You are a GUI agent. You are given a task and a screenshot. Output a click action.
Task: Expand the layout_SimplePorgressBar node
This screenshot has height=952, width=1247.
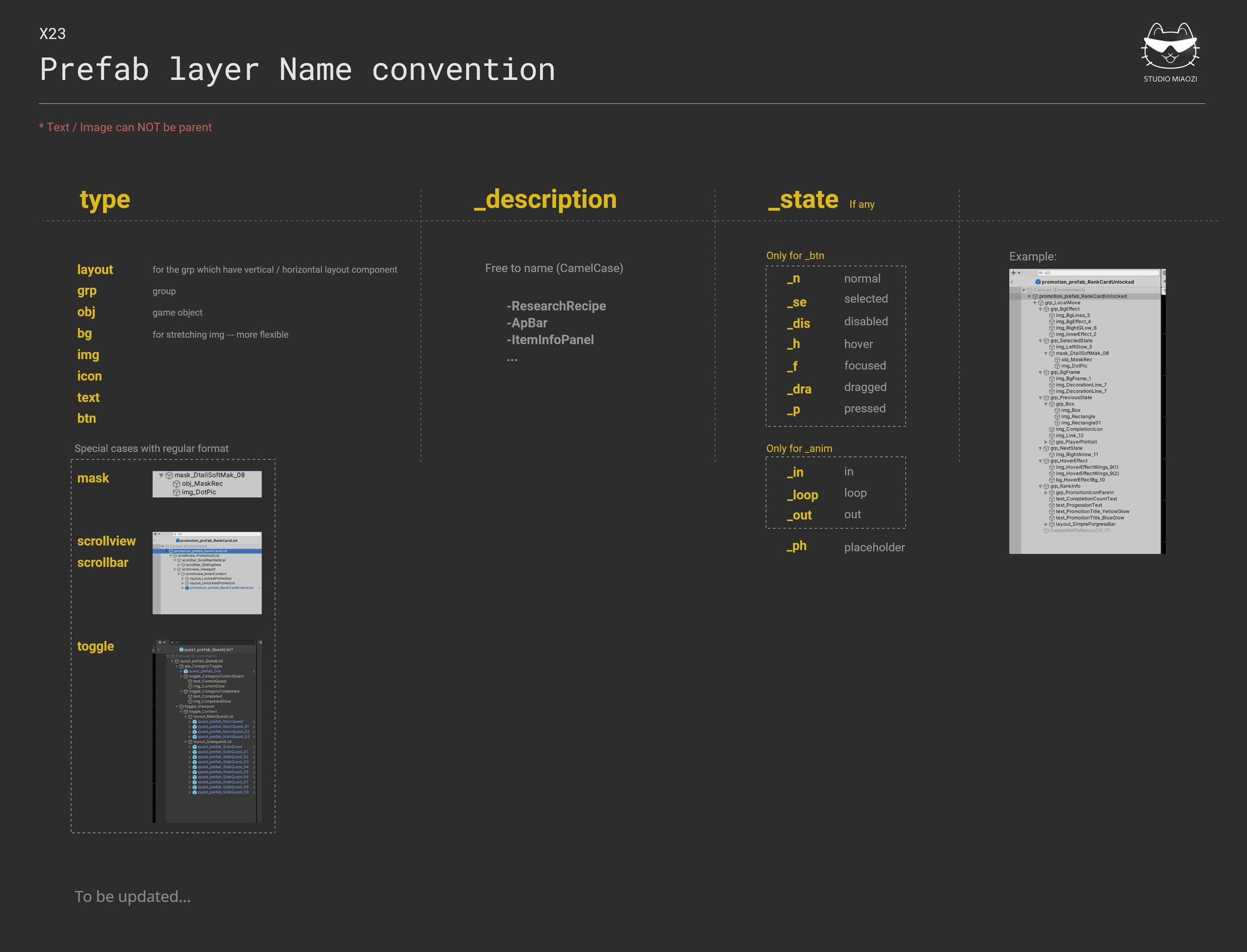pyautogui.click(x=1046, y=525)
